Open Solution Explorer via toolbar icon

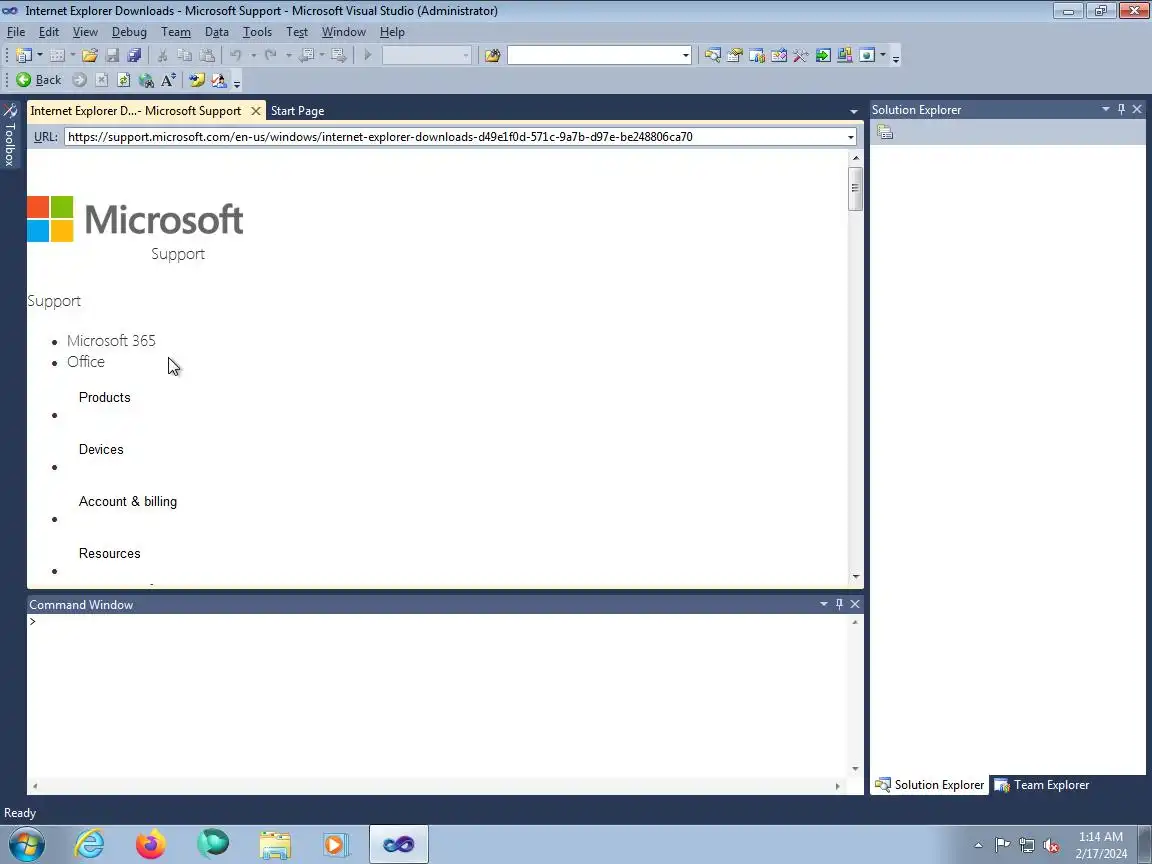(712, 55)
